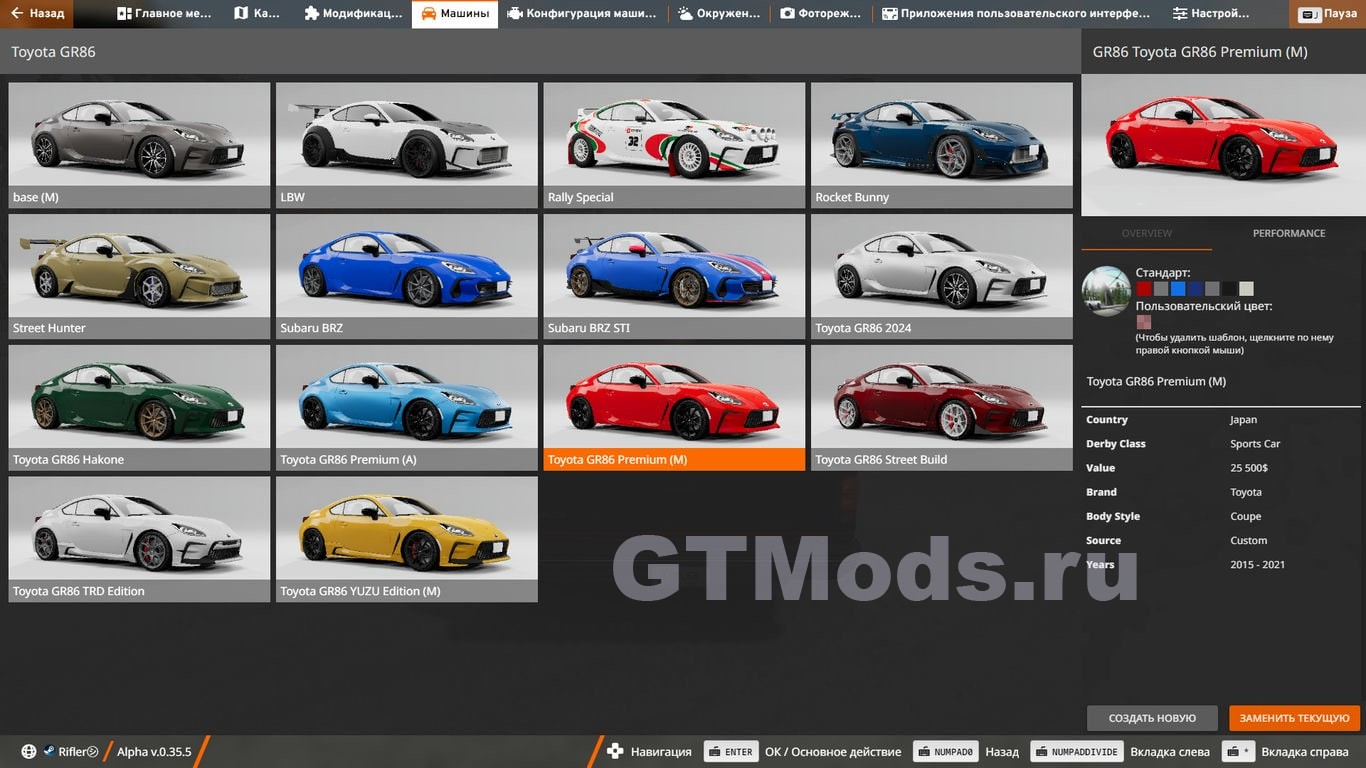Click the globe language icon in status bar
Image resolution: width=1366 pixels, height=768 pixels.
(29, 751)
